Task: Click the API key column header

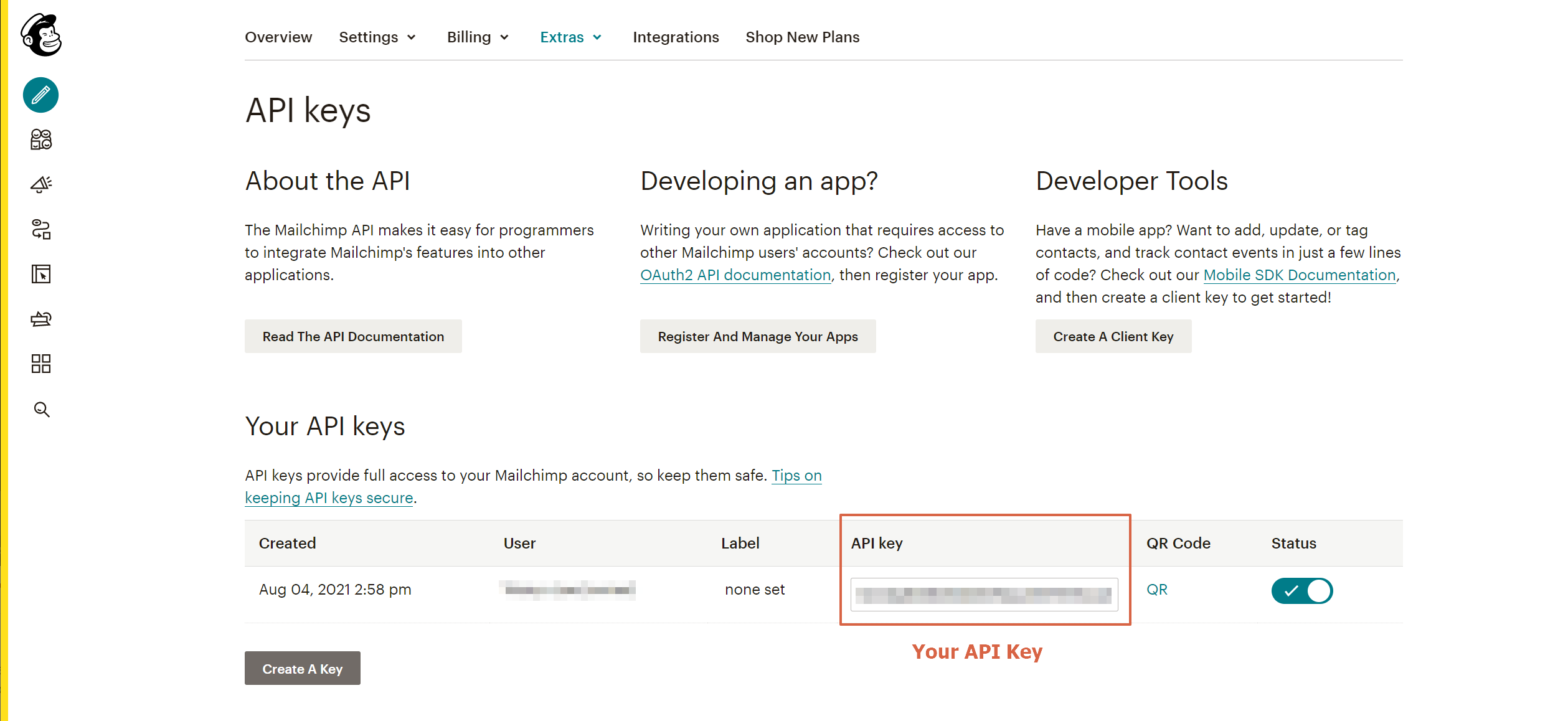Action: pos(877,544)
